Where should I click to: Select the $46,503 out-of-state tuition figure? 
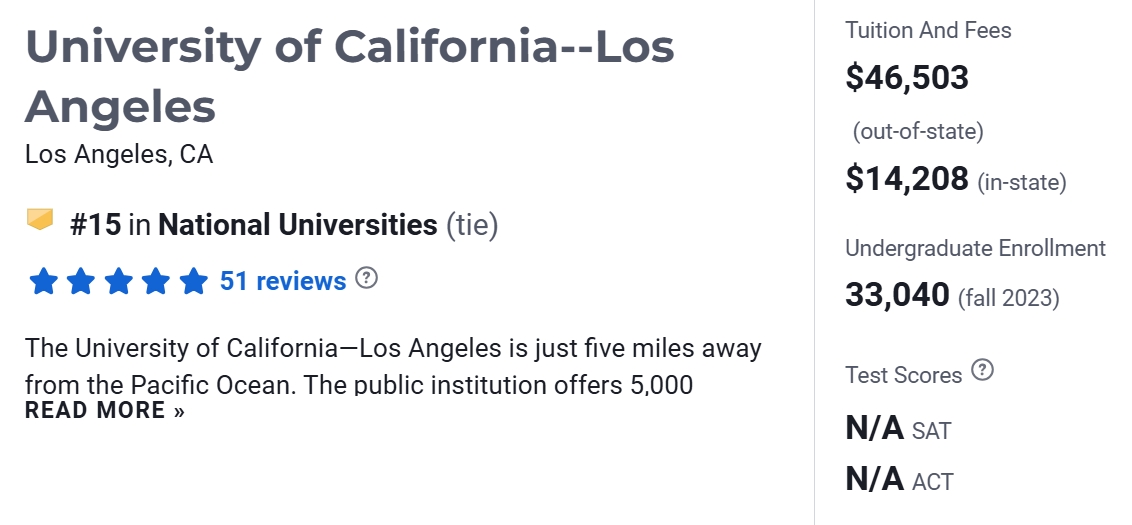pos(907,78)
